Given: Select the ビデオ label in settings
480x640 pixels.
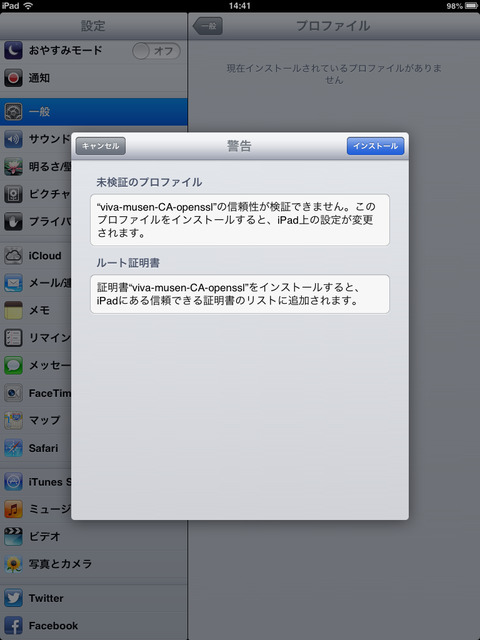Looking at the screenshot, I should [44, 536].
